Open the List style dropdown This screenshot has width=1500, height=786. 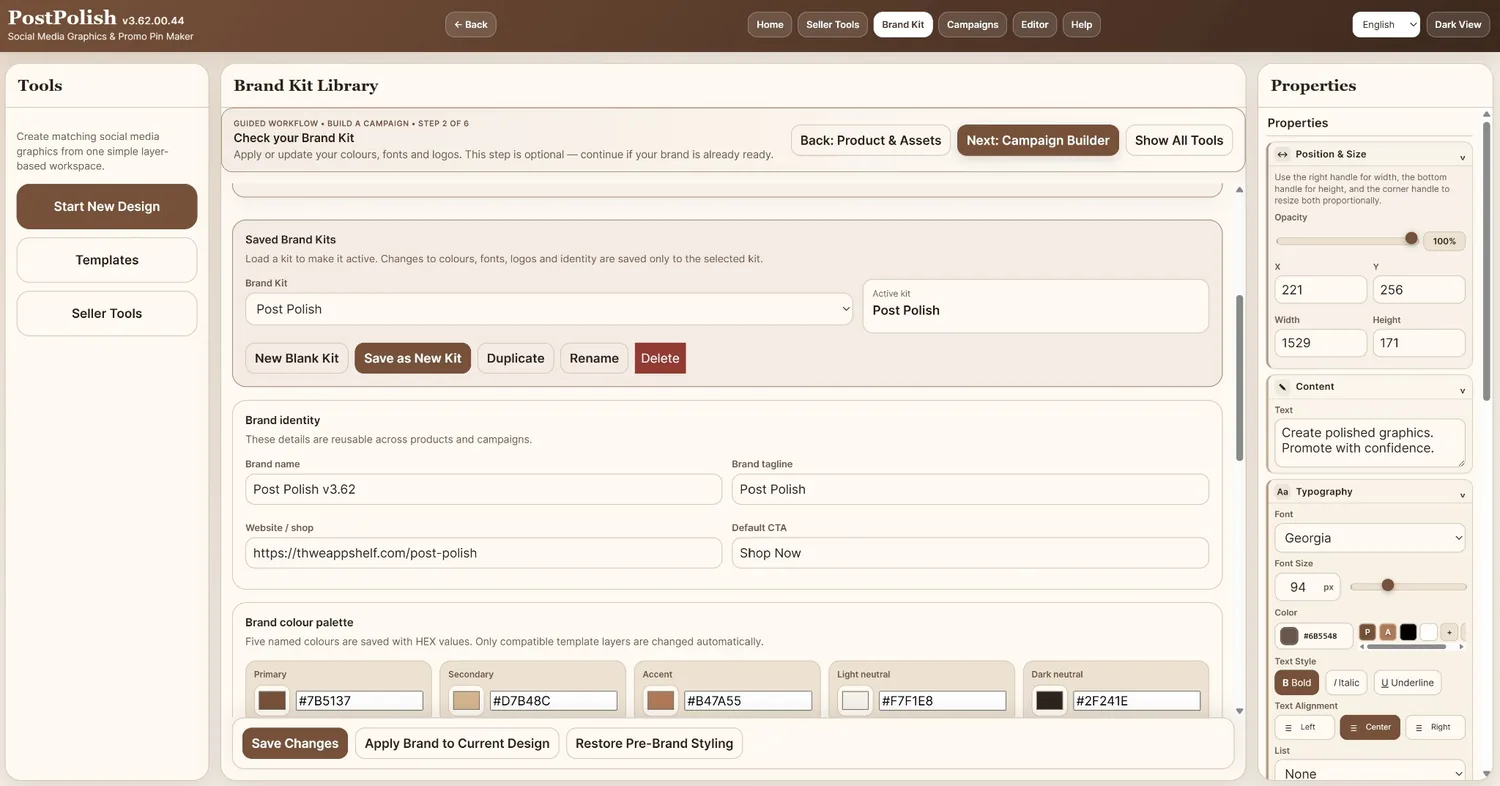pos(1370,773)
